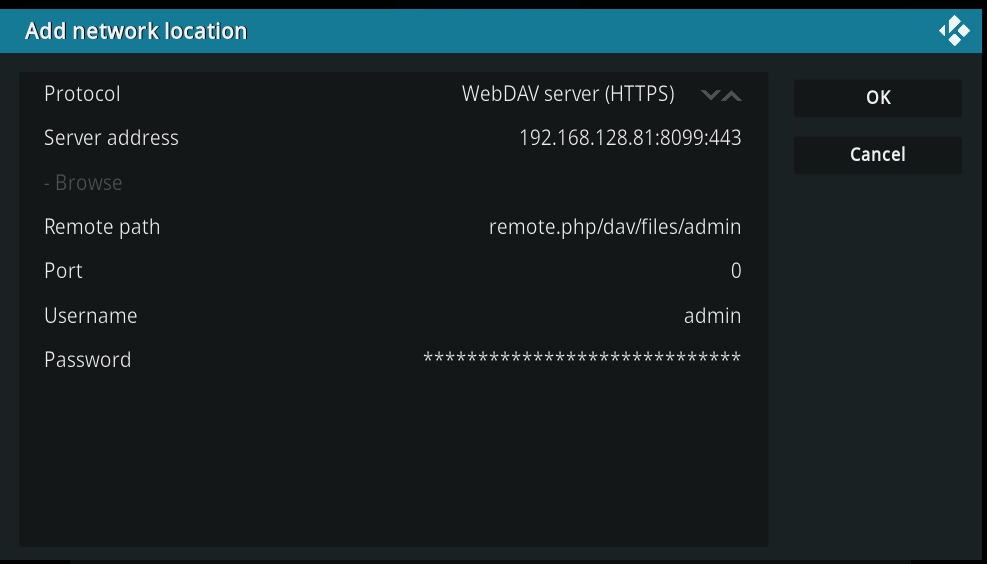
Task: Select the Protocol setting label
Action: pos(82,94)
